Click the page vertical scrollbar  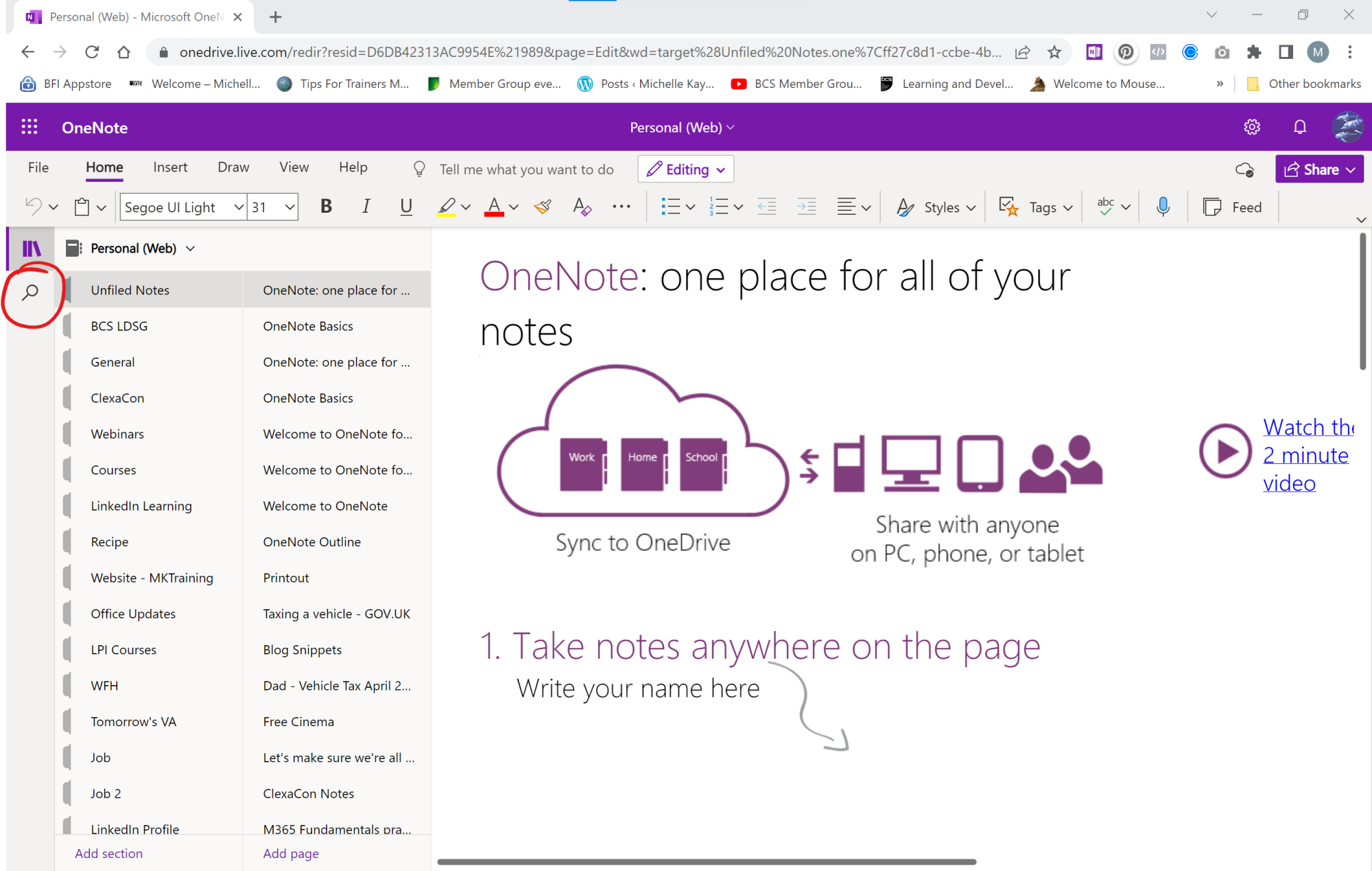coord(1362,302)
